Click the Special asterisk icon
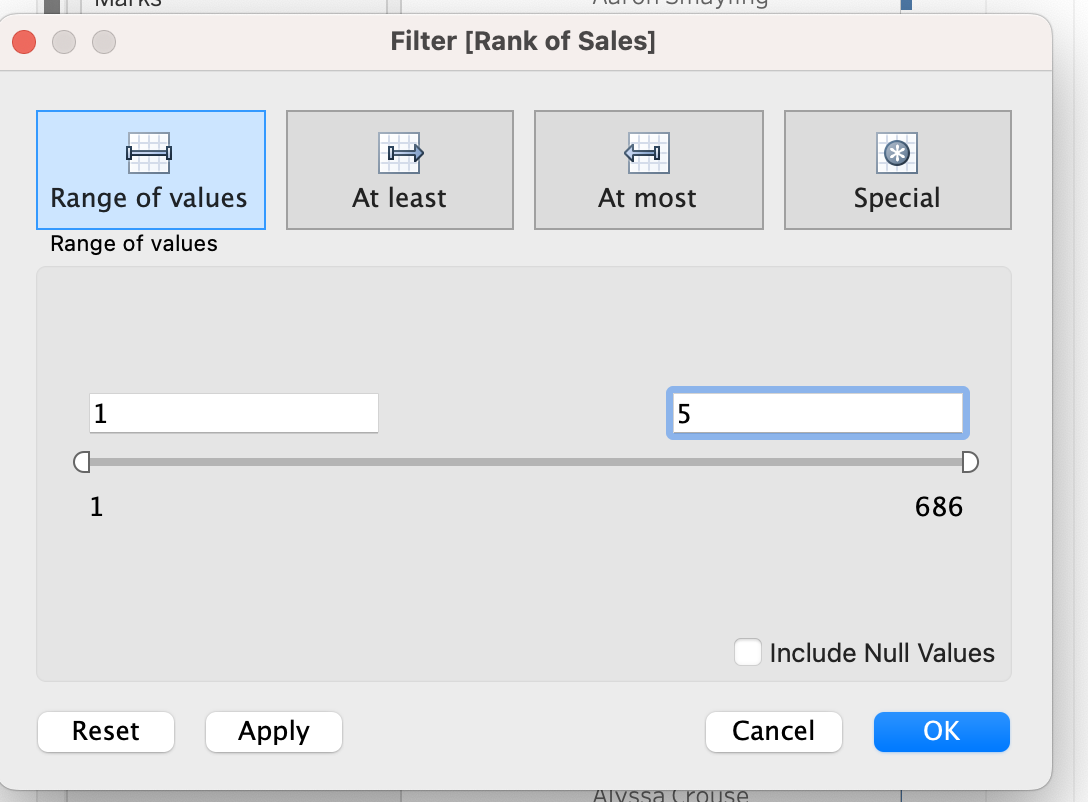This screenshot has width=1088, height=802. pyautogui.click(x=896, y=153)
